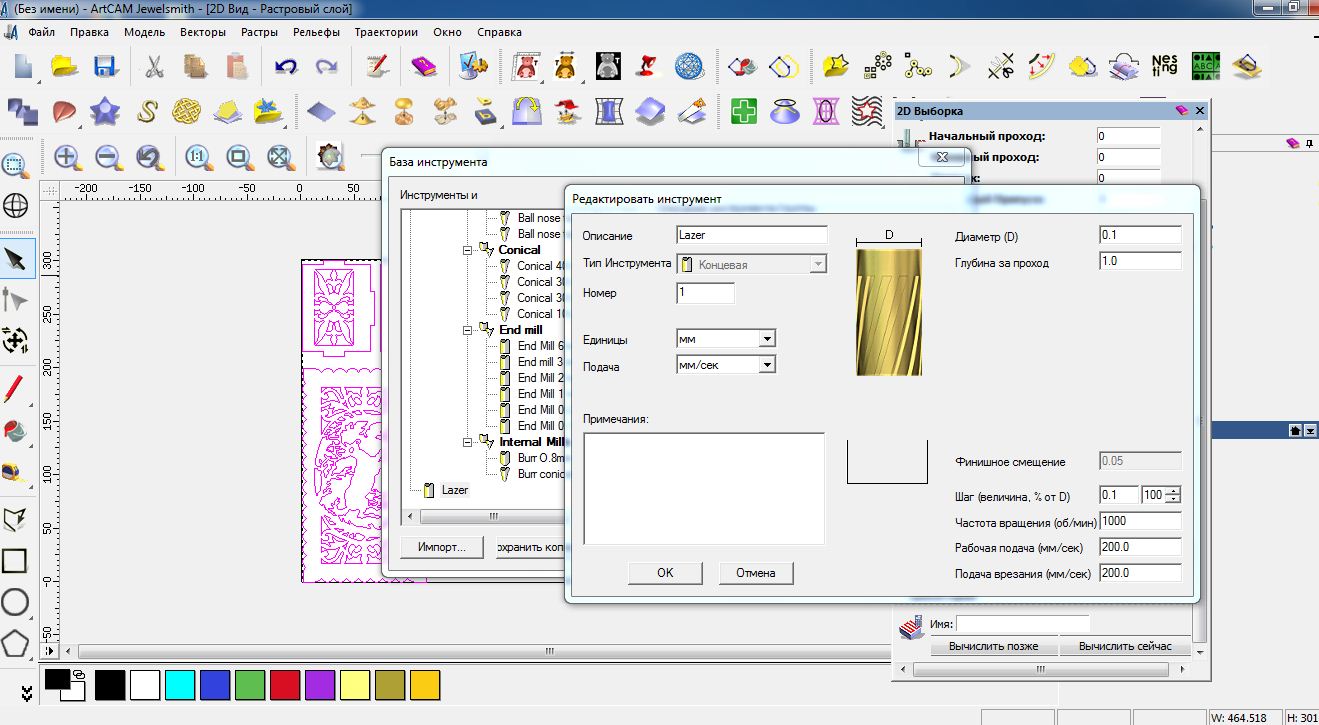Click the Redo arrow icon
Image resolution: width=1319 pixels, height=725 pixels.
326,66
